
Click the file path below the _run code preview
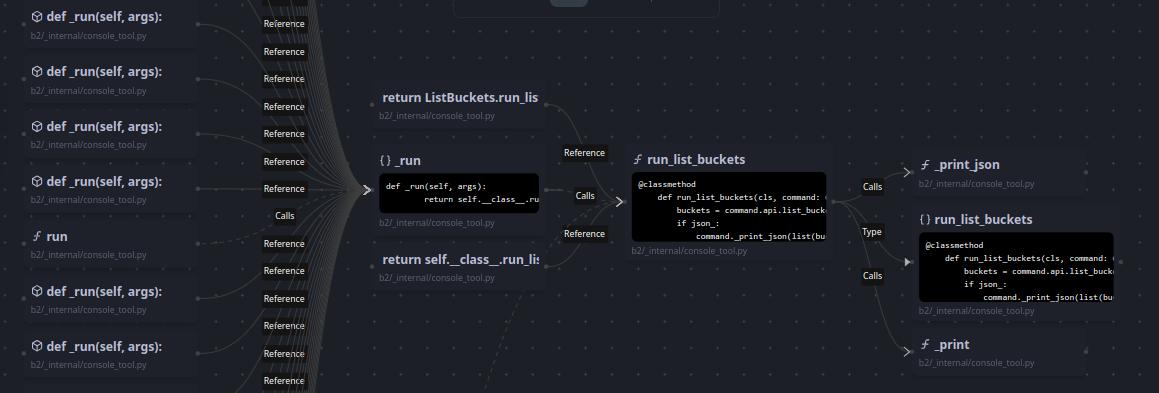[437, 222]
